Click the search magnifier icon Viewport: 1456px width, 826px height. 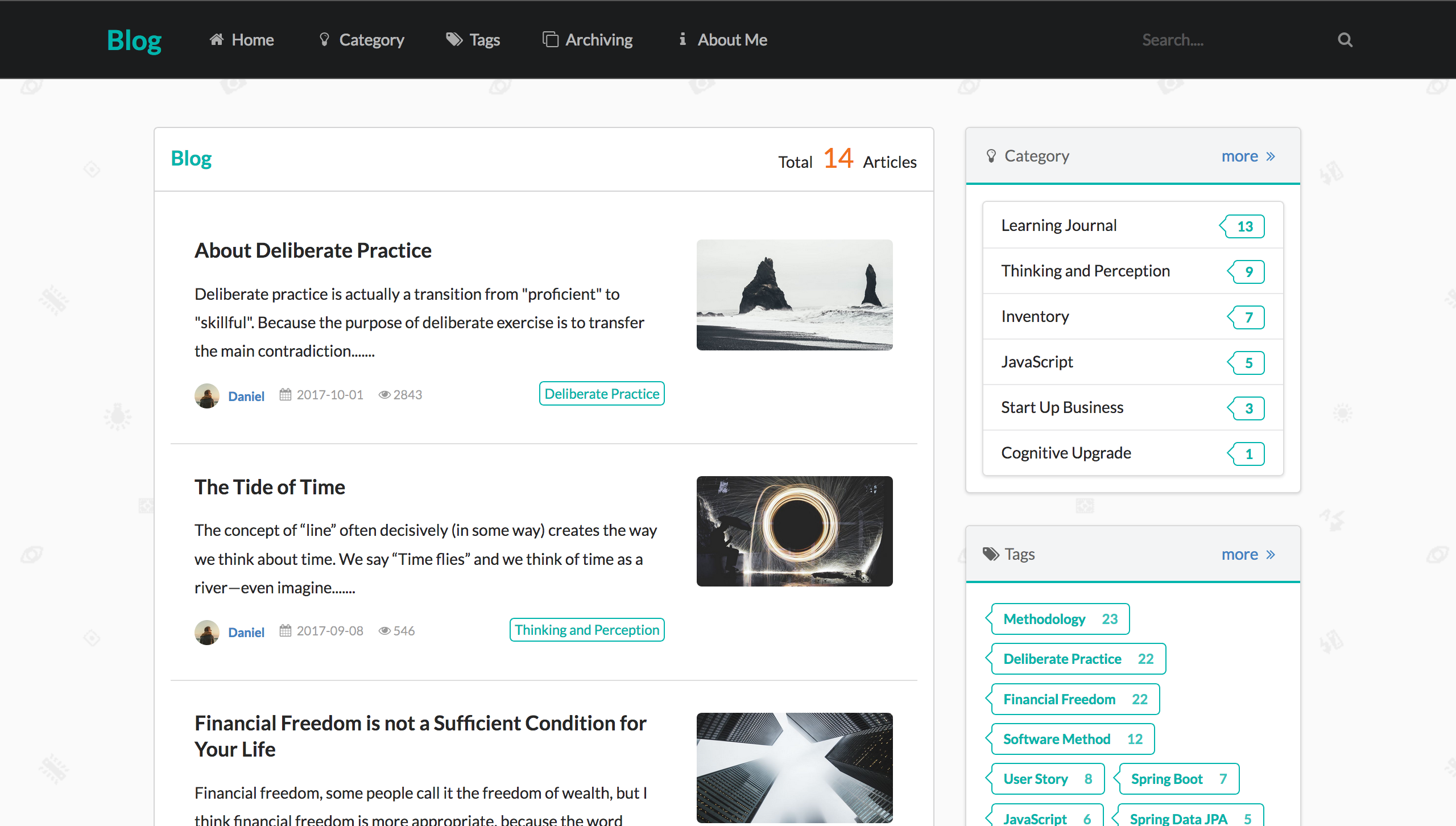click(1345, 40)
